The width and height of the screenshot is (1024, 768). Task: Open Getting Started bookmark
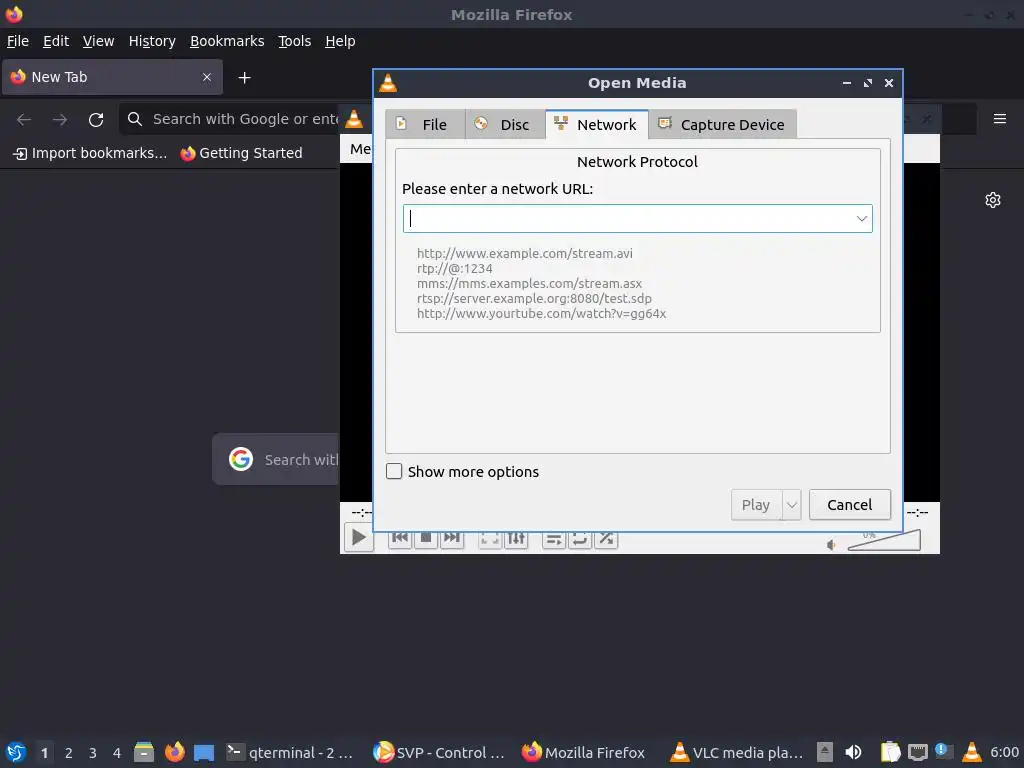[242, 153]
